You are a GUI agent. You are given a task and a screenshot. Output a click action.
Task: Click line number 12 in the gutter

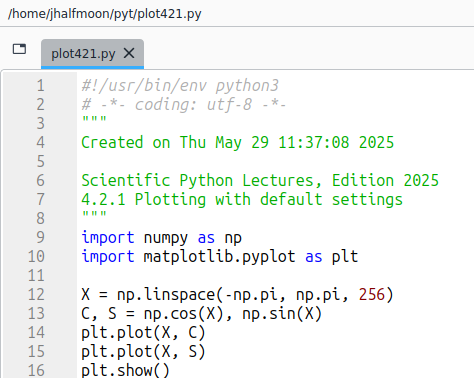point(36,295)
